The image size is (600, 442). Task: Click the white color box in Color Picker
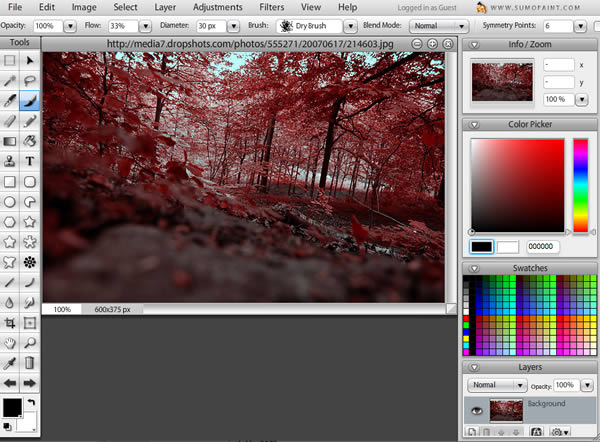(507, 246)
